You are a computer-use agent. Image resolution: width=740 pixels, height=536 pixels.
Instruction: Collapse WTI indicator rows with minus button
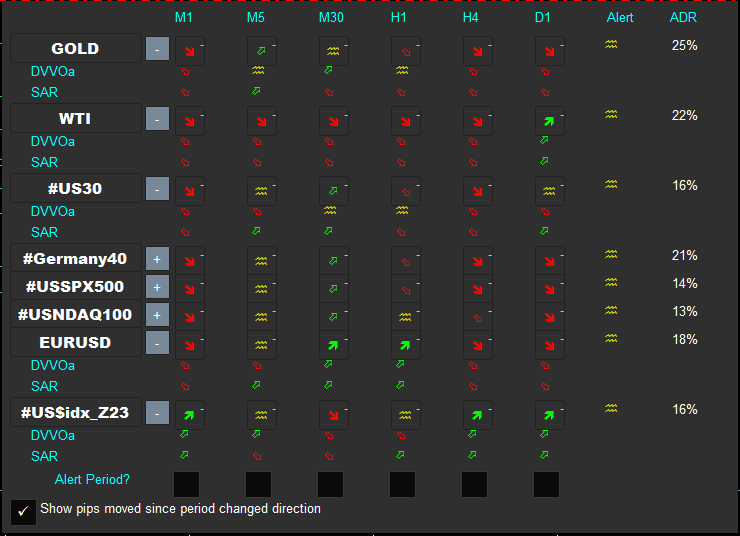(x=157, y=118)
